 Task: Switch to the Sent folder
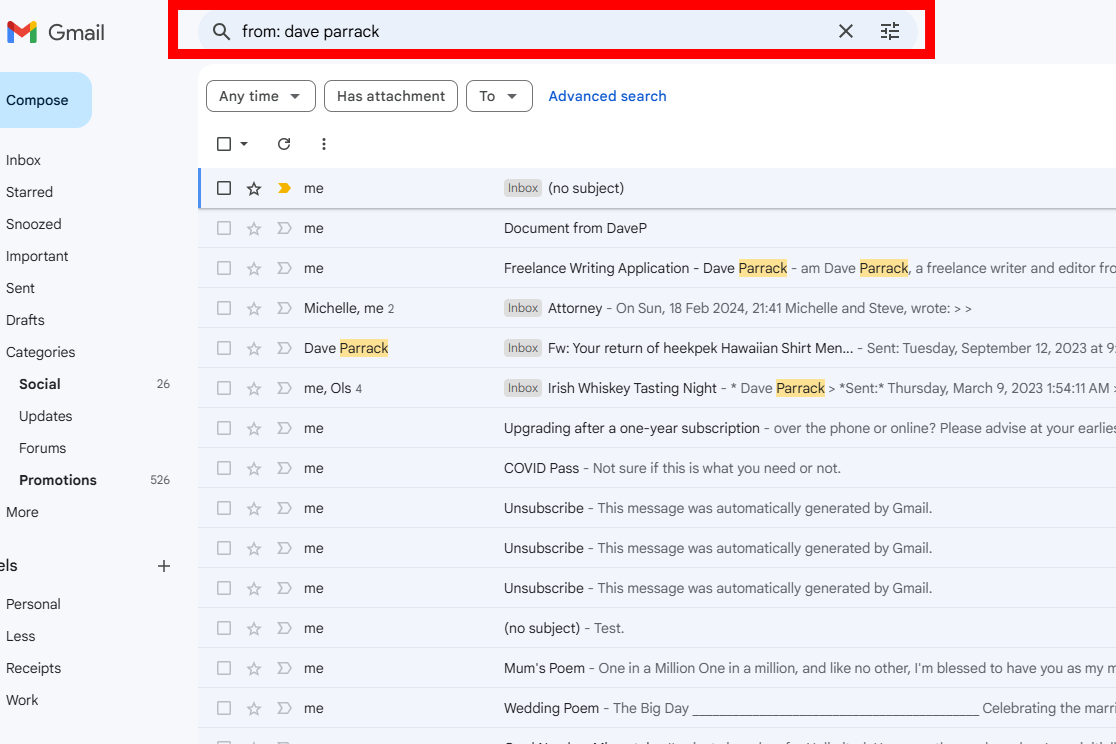[22, 288]
